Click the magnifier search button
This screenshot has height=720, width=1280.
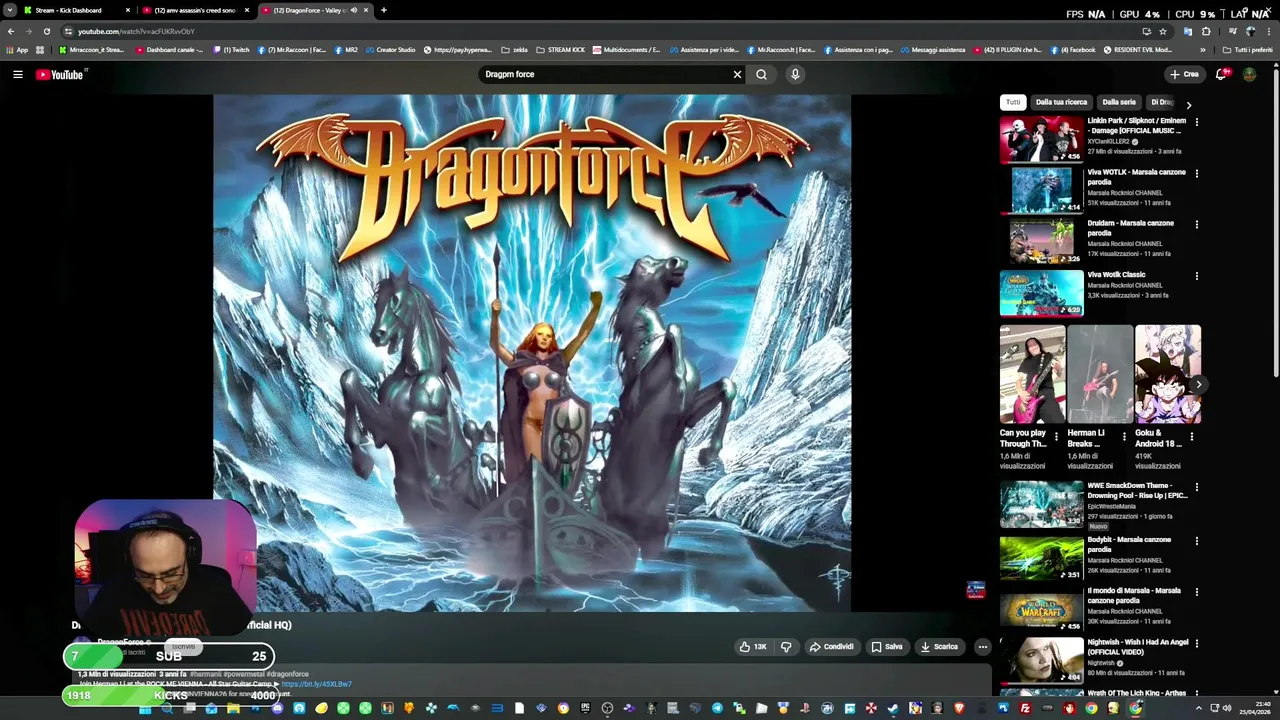pyautogui.click(x=761, y=74)
